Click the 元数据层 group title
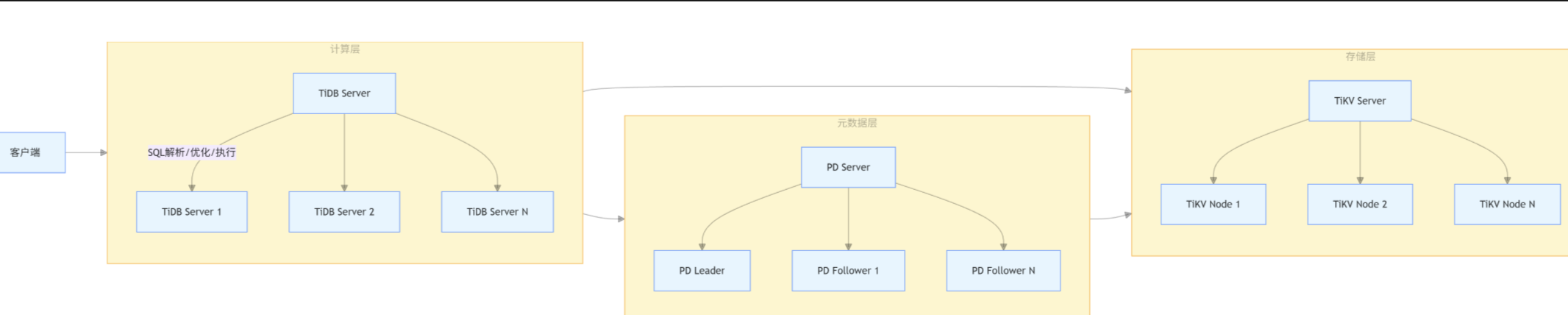1568x315 pixels. point(857,123)
